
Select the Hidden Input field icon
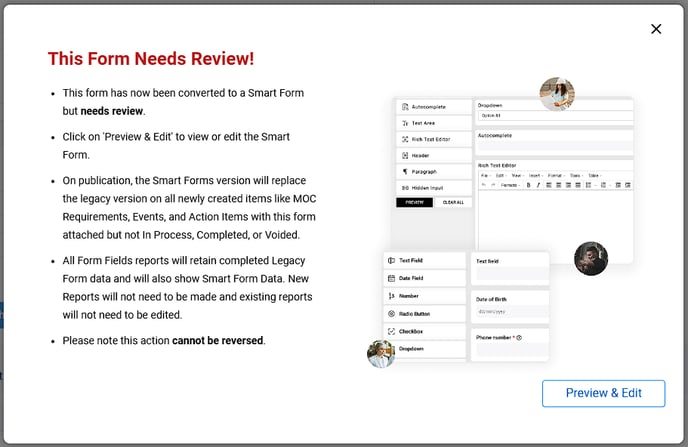[x=404, y=188]
